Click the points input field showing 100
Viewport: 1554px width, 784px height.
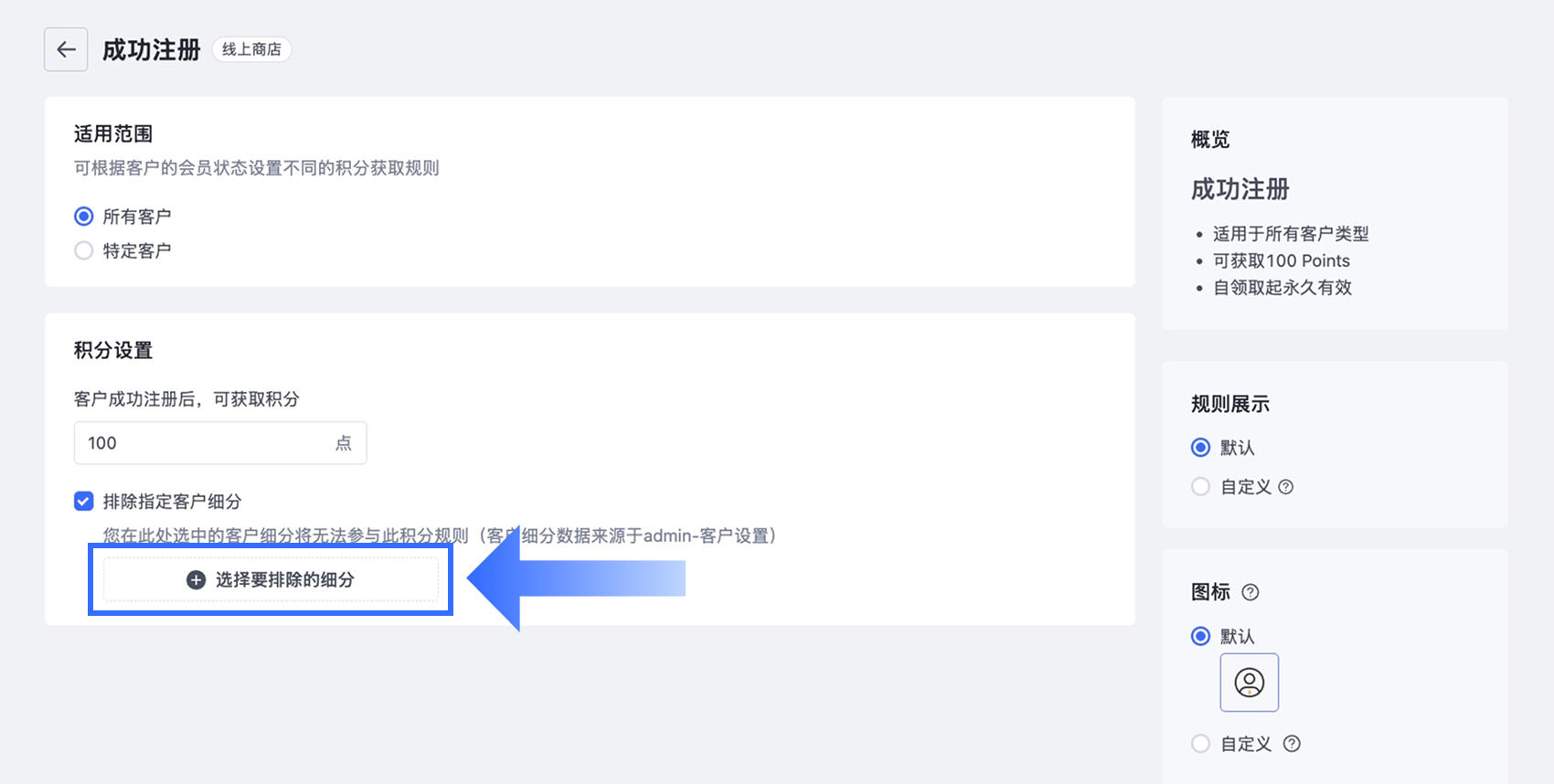(x=220, y=443)
